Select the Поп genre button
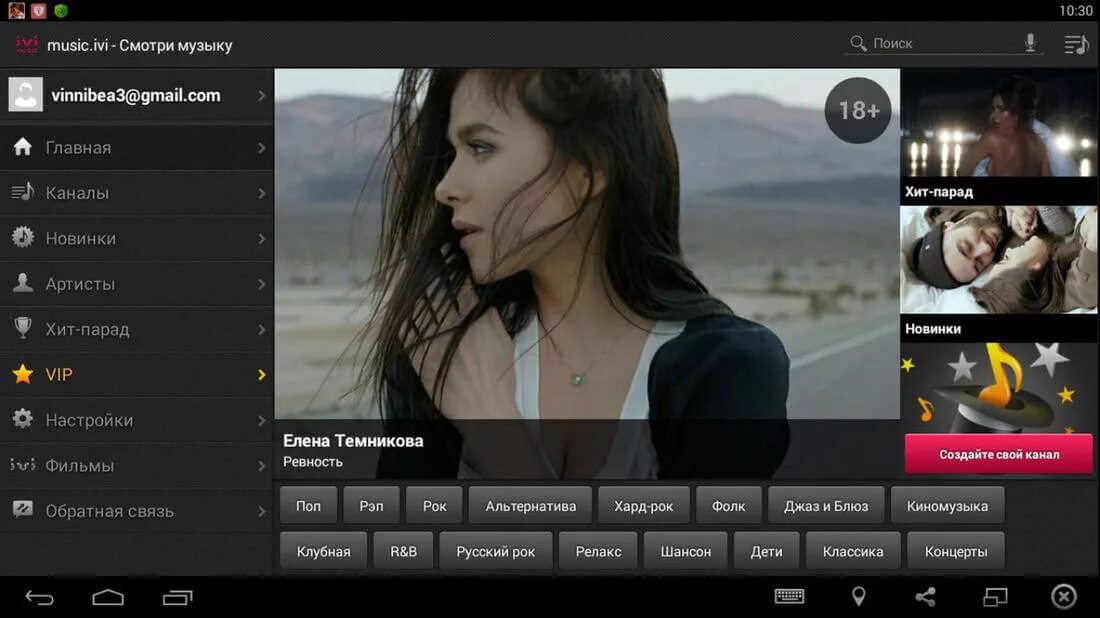Screen dimensions: 1100x618 tap(308, 505)
